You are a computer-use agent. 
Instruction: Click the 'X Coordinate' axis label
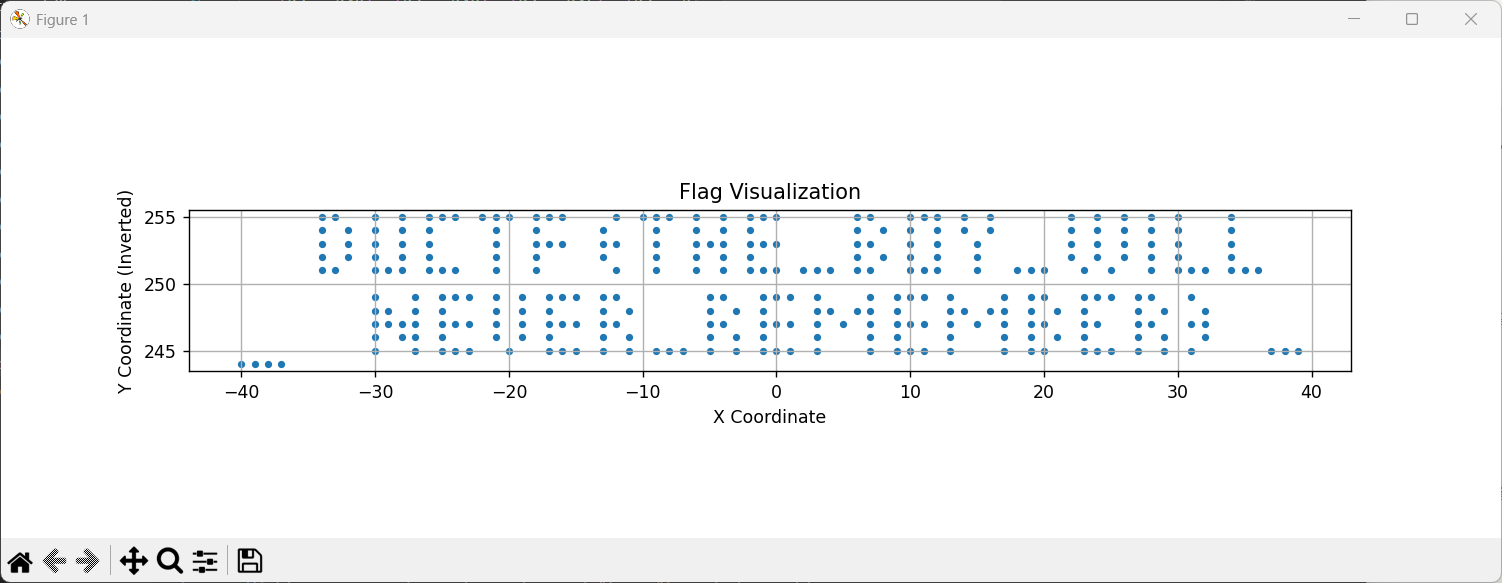(770, 417)
